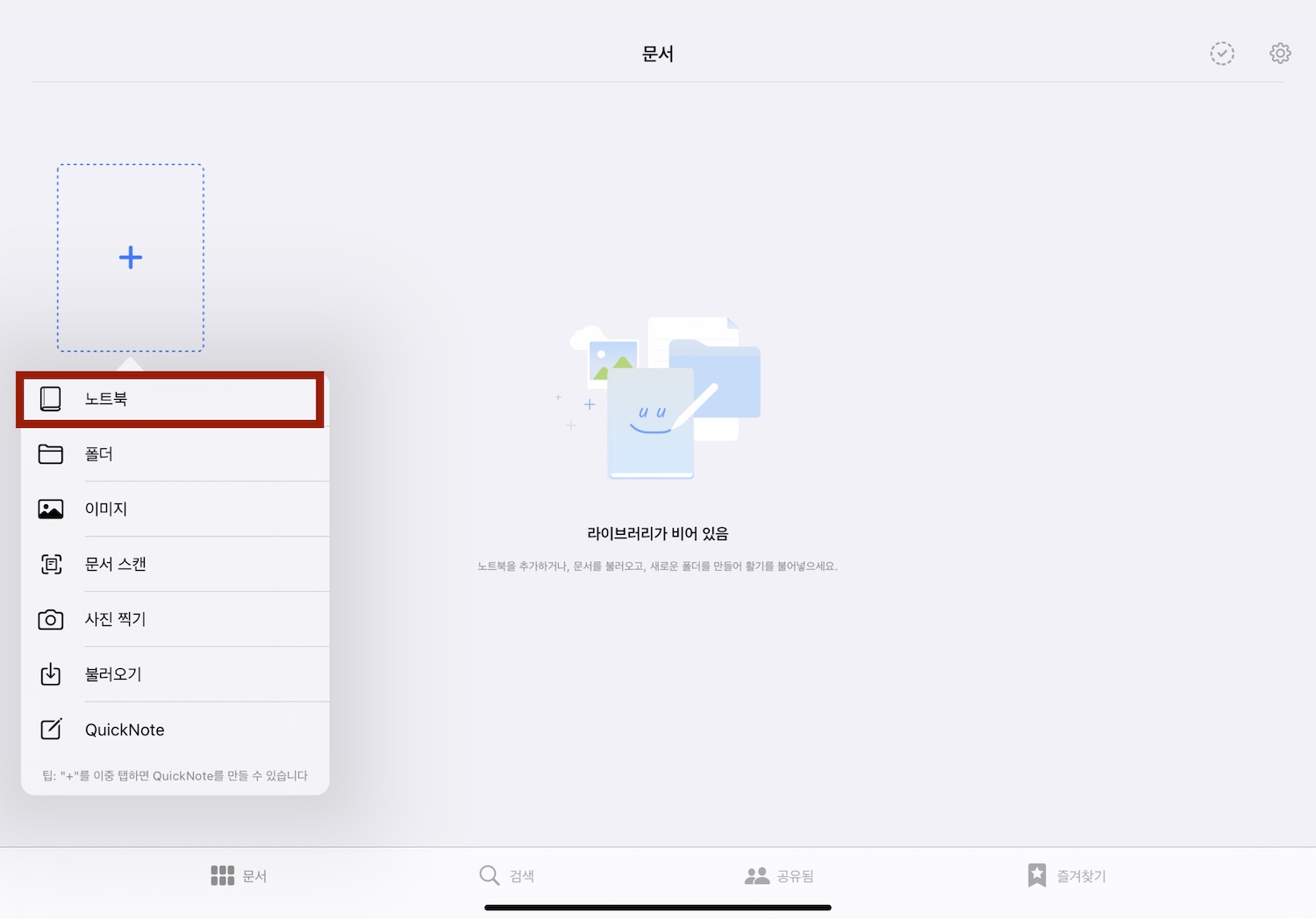1316x919 pixels.
Task: Click the 불러오기 import icon
Action: [x=51, y=673]
